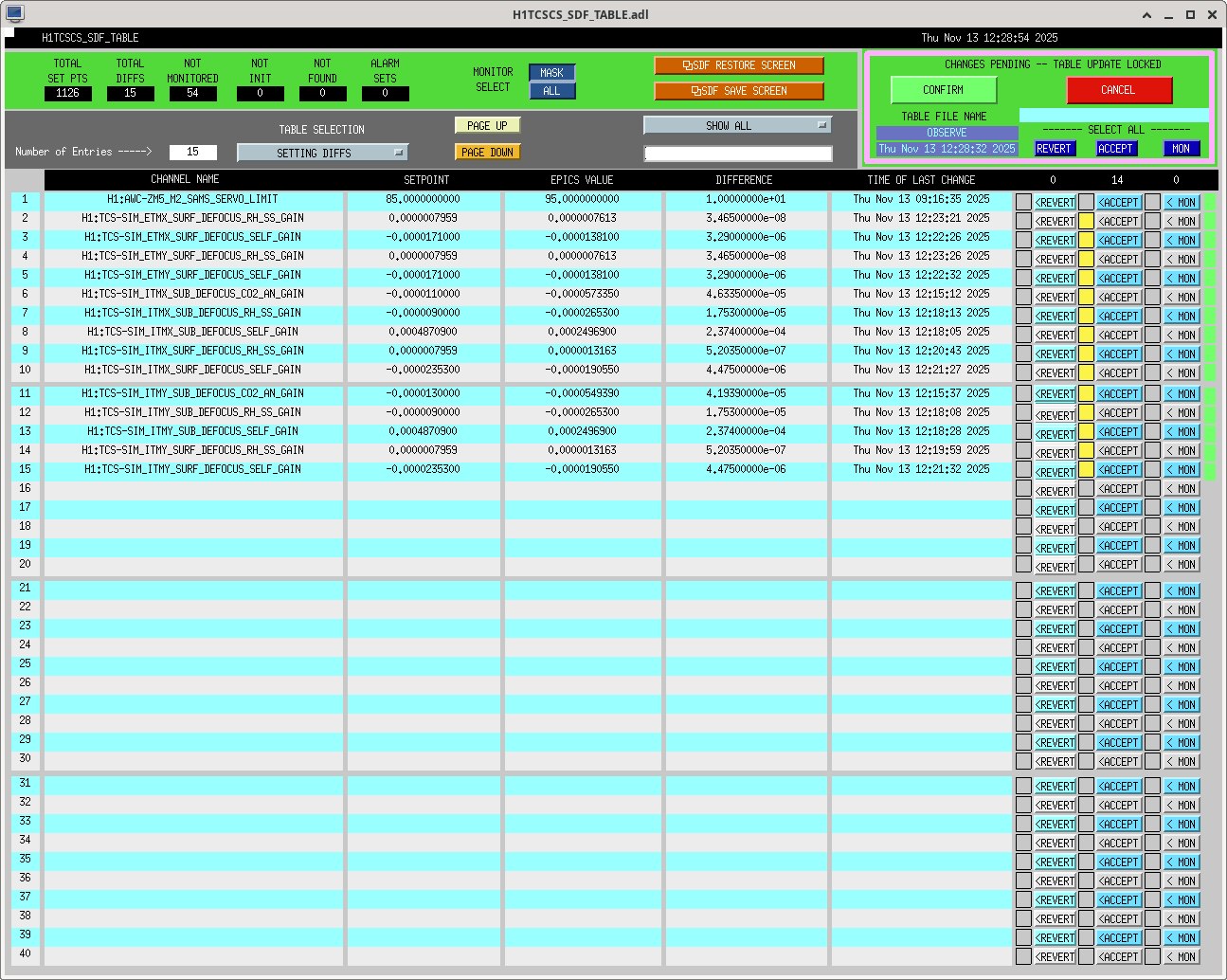Choose ALL under Monitor Select
The image size is (1227, 980).
point(551,91)
